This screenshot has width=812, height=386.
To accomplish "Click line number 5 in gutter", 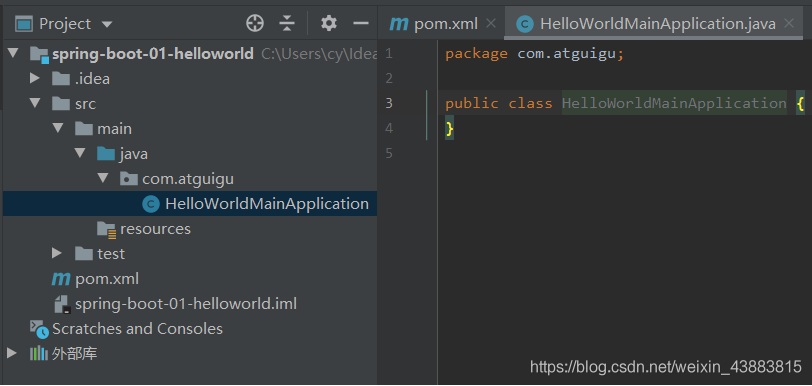I will tap(389, 153).
